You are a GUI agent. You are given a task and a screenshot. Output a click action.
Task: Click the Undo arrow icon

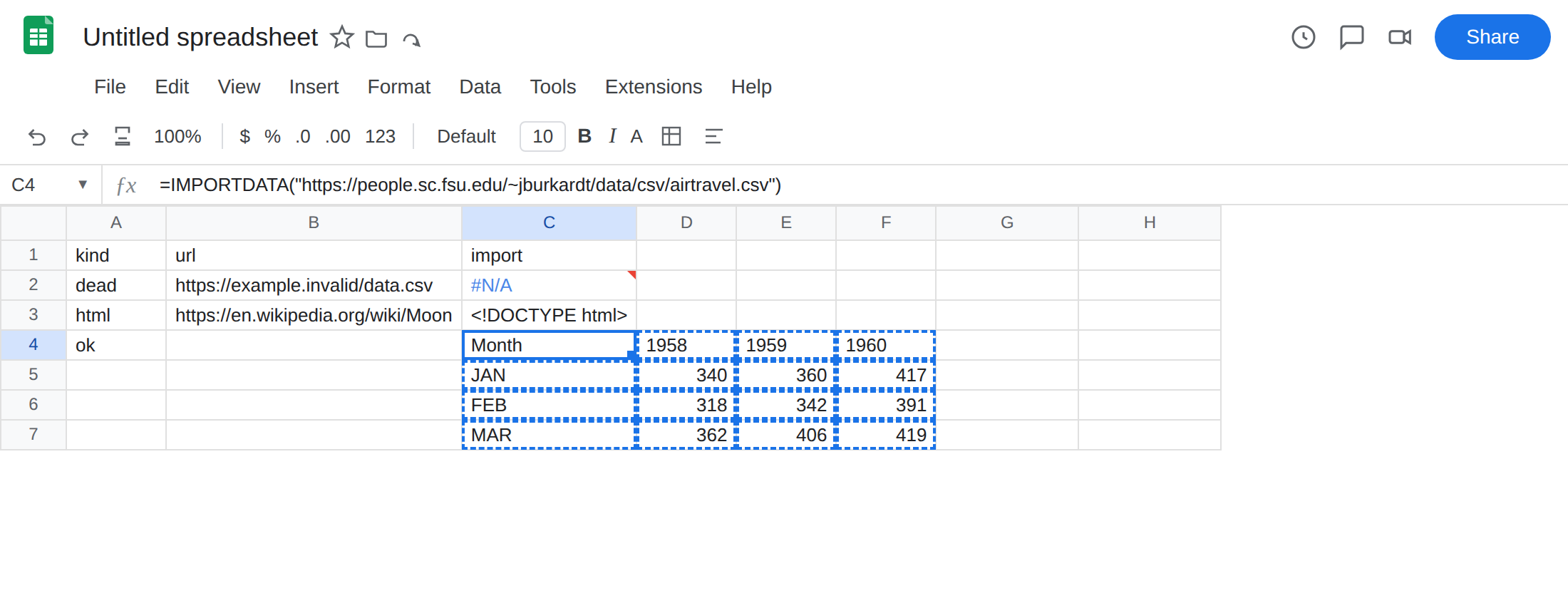[37, 137]
